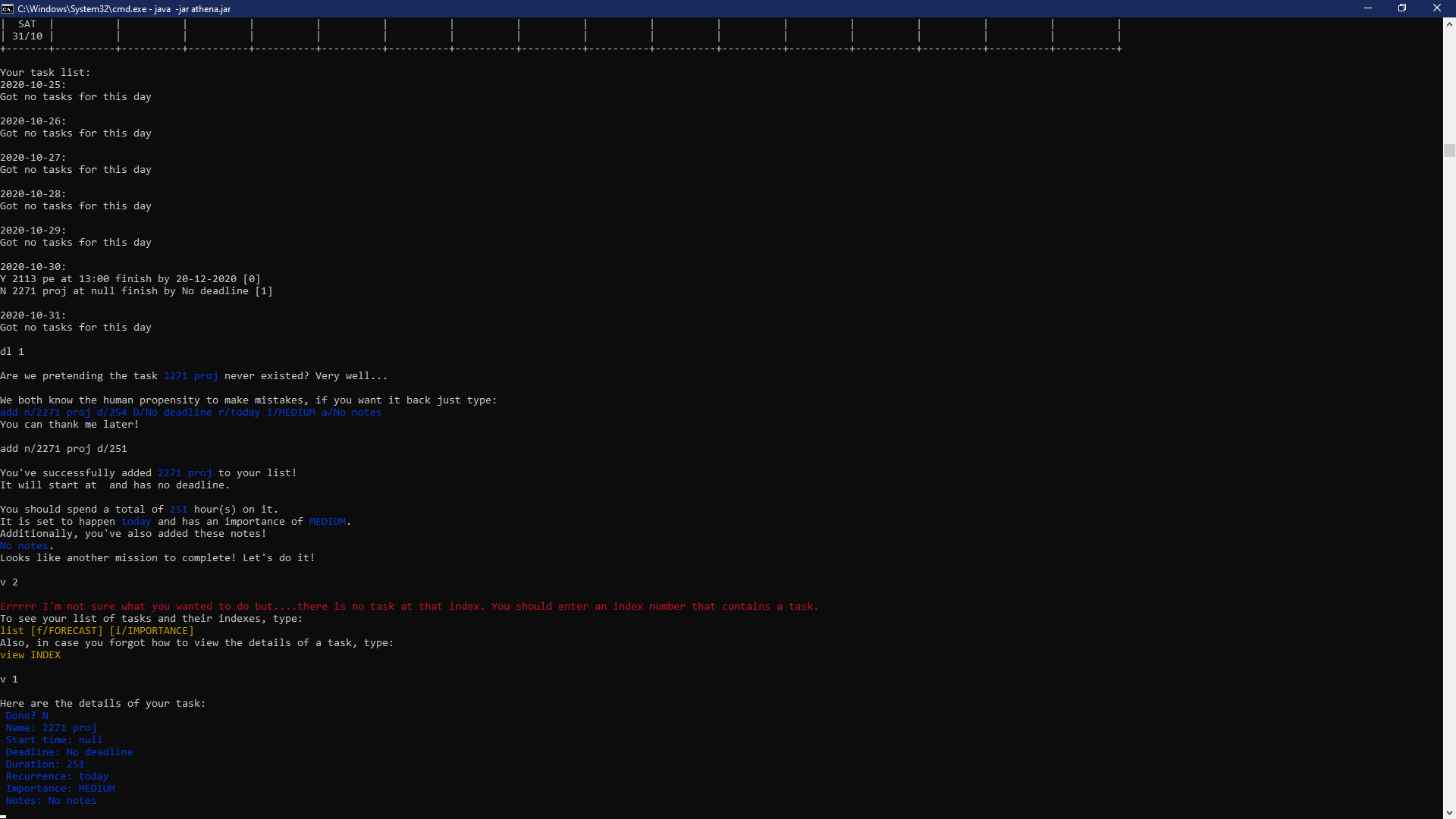Screen dimensions: 1456x819
Task: Click the scrollbar down arrow
Action: [1449, 812]
